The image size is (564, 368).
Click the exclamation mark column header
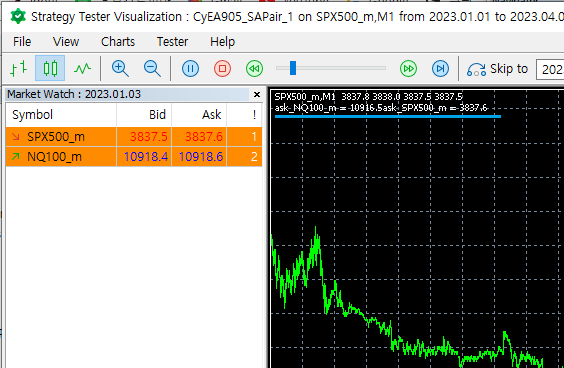pyautogui.click(x=244, y=115)
